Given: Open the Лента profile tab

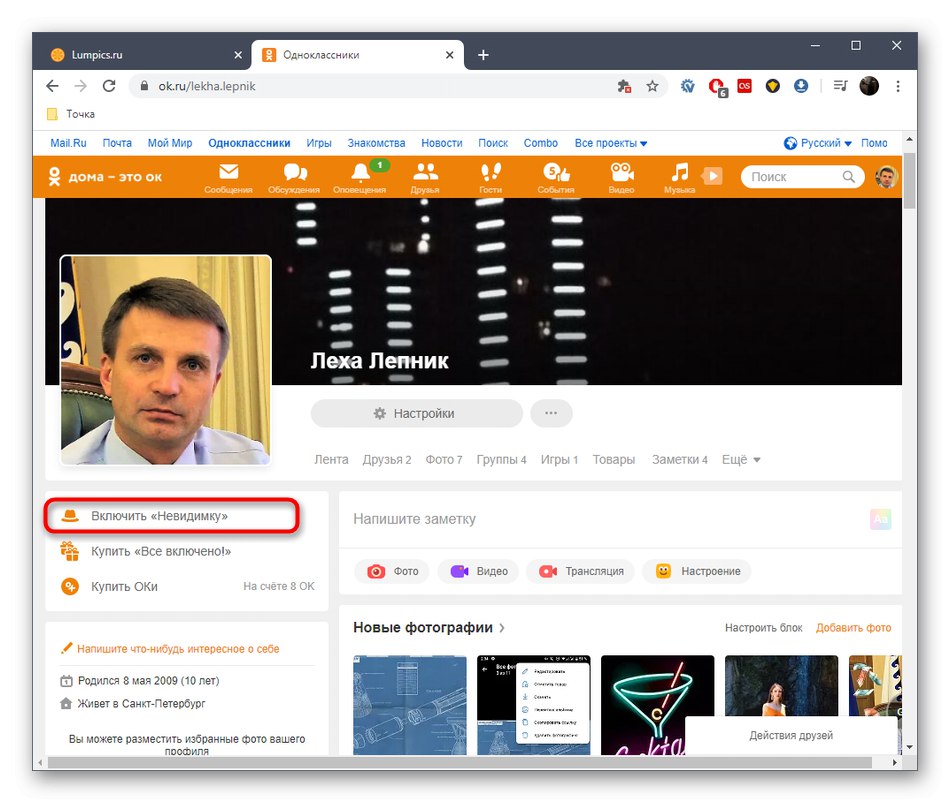Looking at the screenshot, I should click(x=331, y=459).
